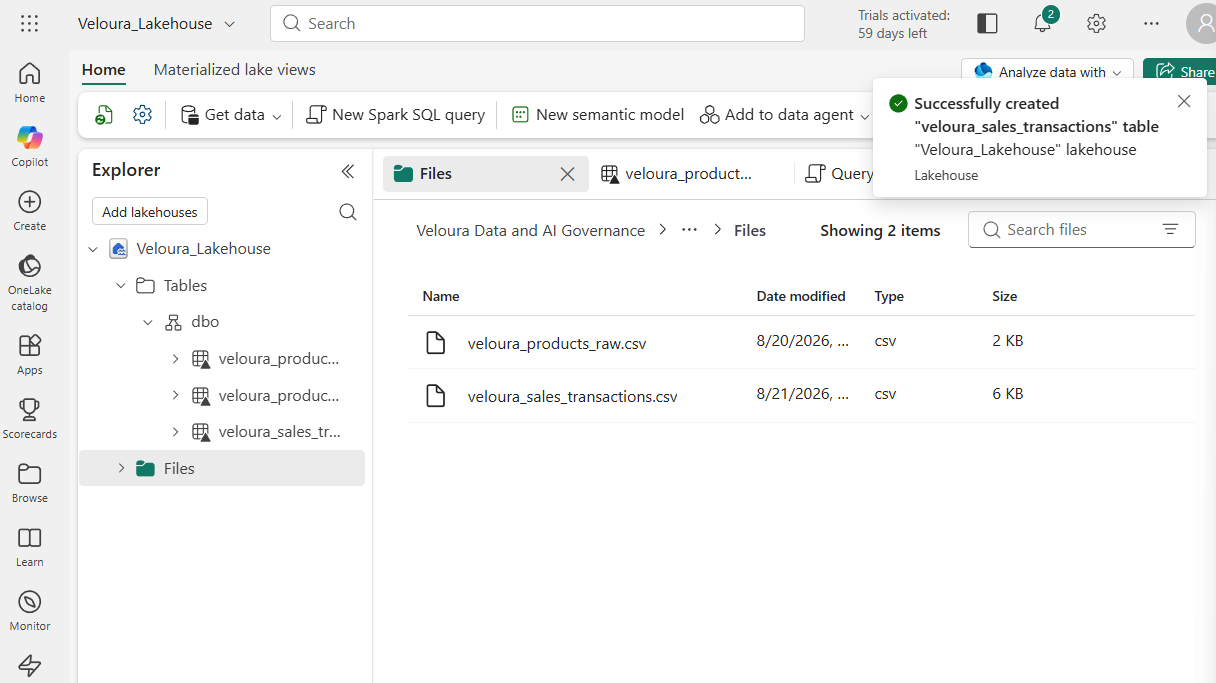Open the More options ellipsis in the header

pyautogui.click(x=1151, y=23)
